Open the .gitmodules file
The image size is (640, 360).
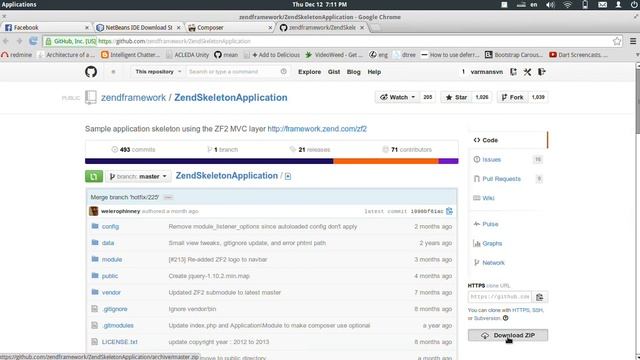118,326
